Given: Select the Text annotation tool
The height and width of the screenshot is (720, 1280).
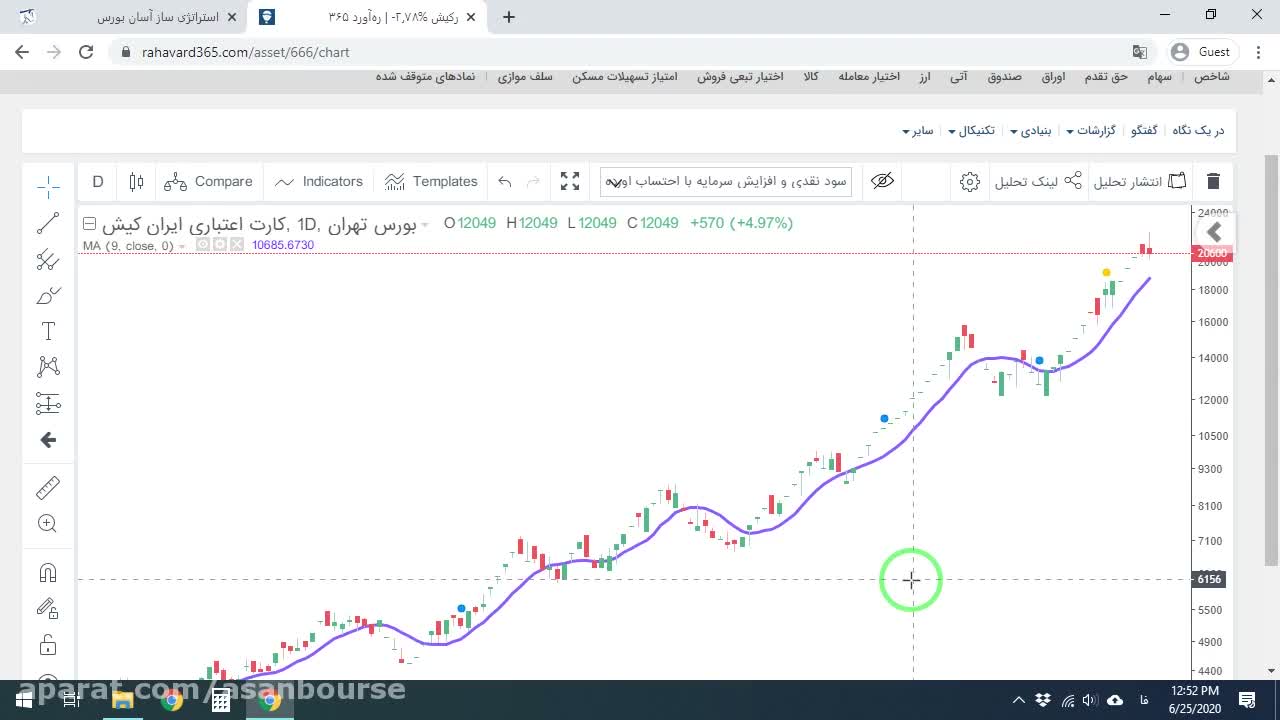Looking at the screenshot, I should tap(48, 332).
